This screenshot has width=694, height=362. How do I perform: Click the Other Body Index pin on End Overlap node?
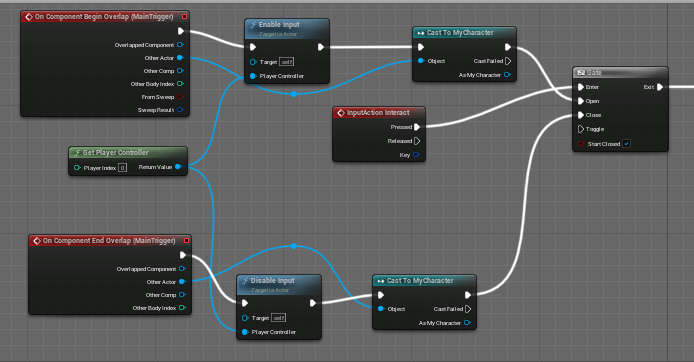(x=182, y=308)
